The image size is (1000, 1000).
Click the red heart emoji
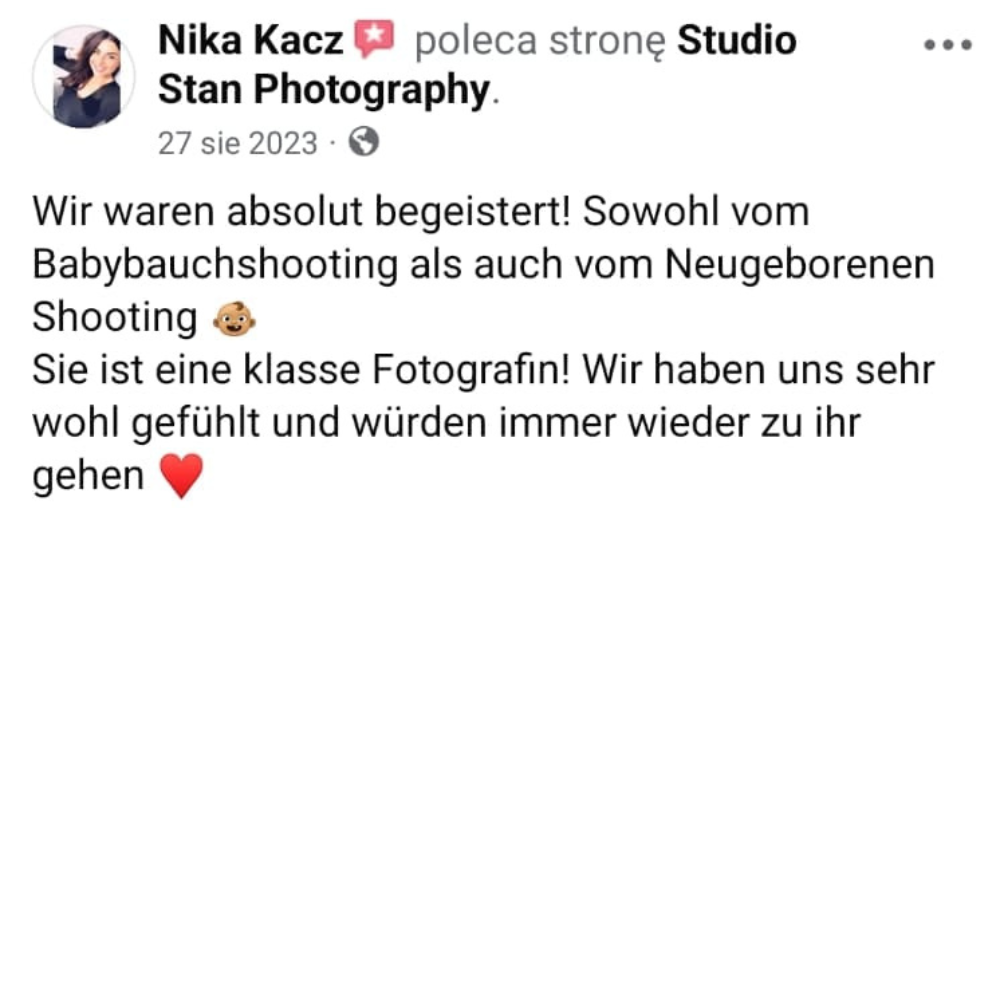(x=181, y=476)
